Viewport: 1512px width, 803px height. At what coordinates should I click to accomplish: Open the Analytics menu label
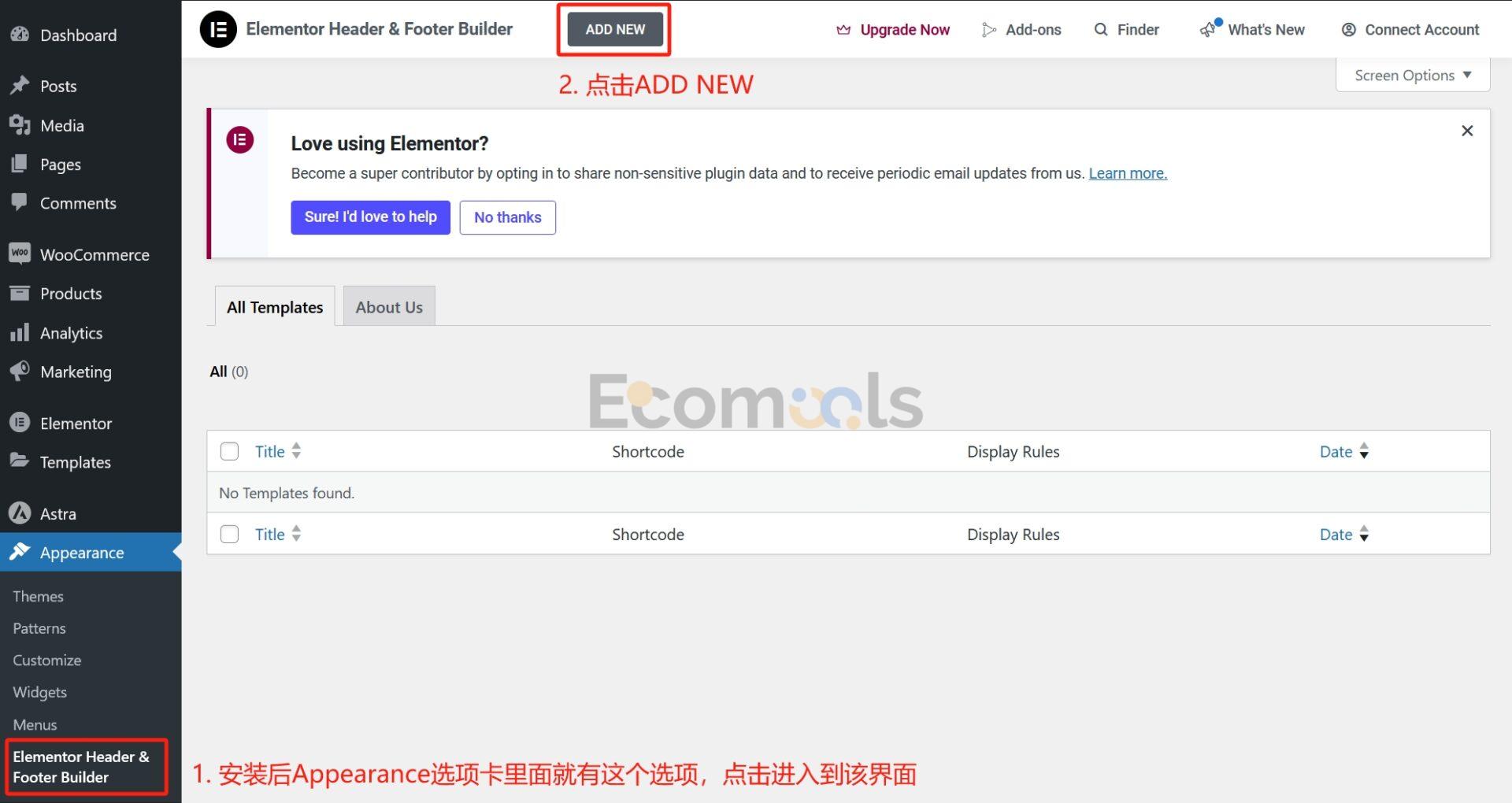point(72,333)
